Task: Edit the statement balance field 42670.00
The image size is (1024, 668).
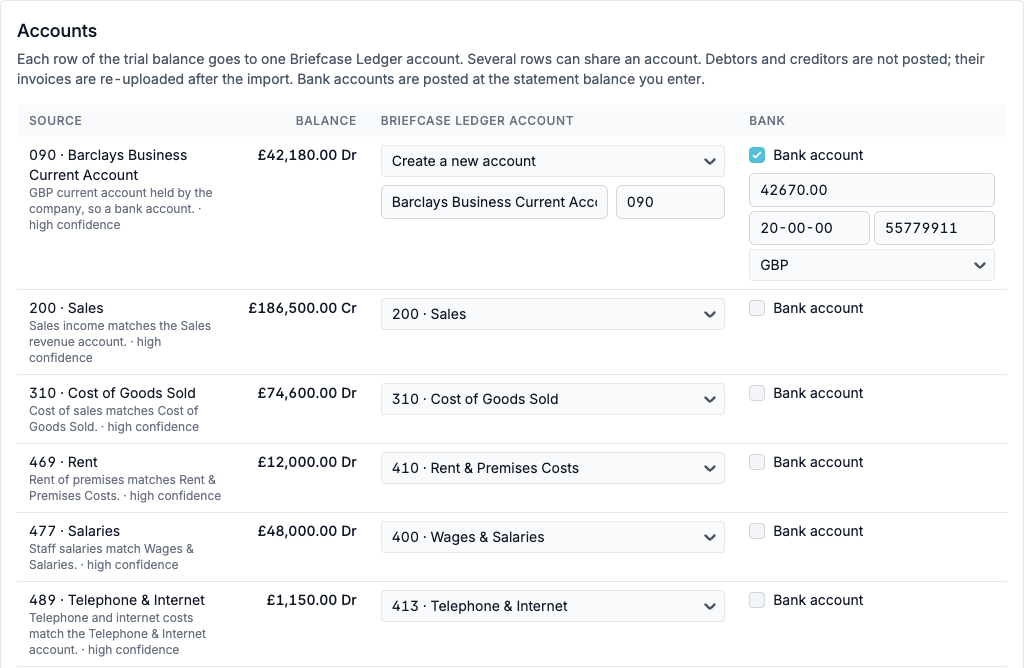Action: point(871,190)
